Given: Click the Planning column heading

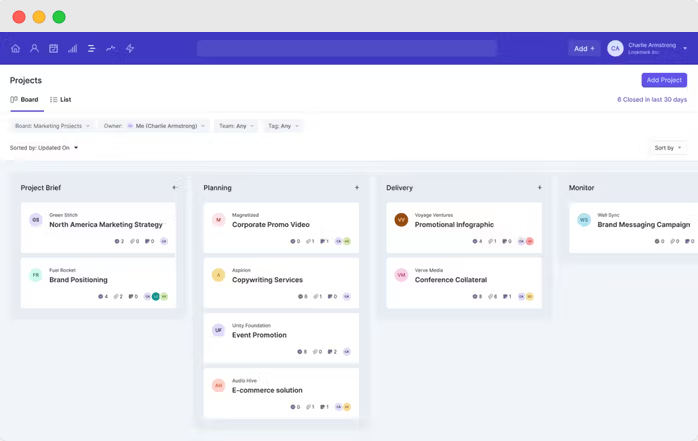Looking at the screenshot, I should click(217, 188).
